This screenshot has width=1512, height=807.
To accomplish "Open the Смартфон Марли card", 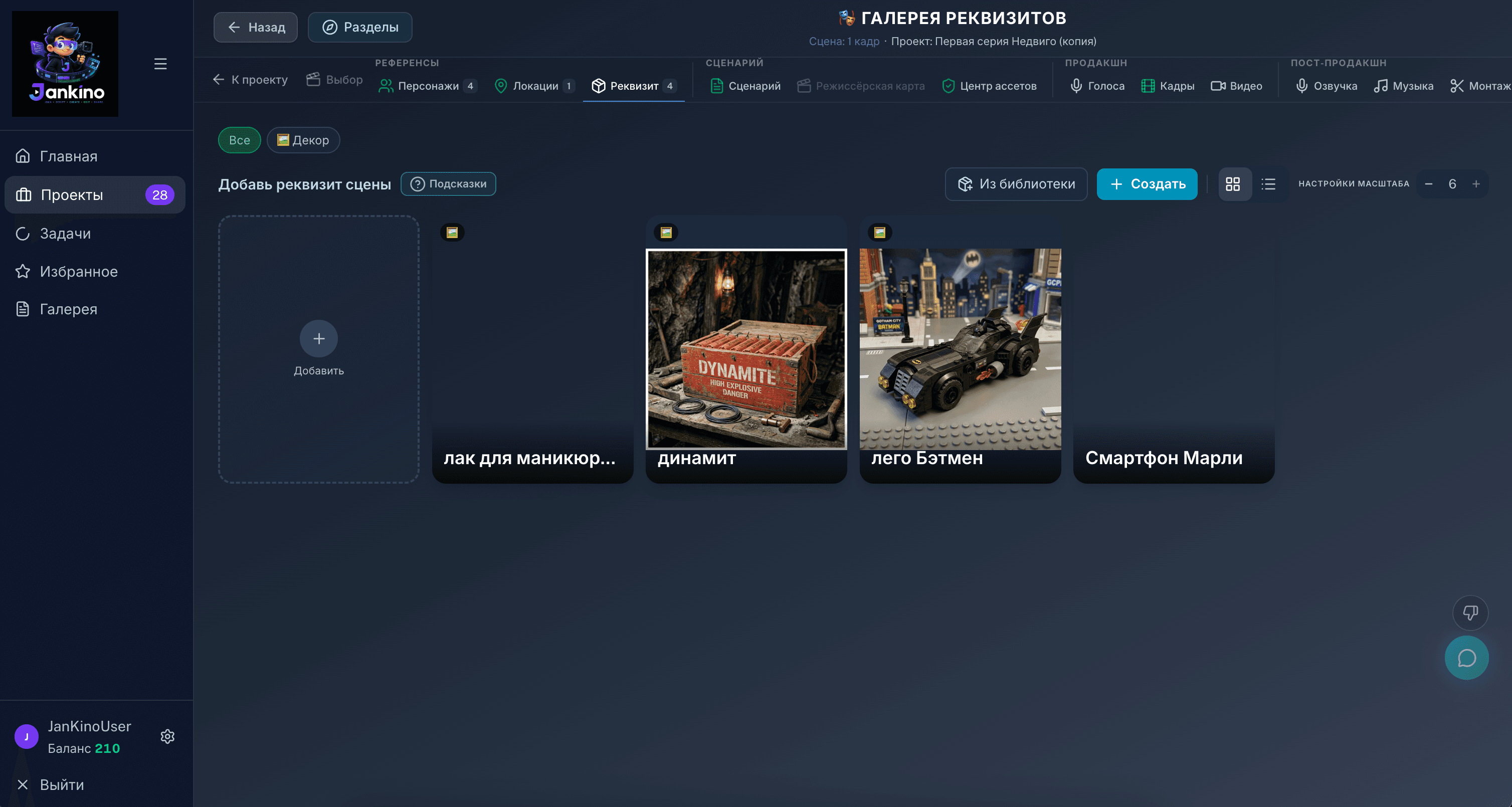I will [x=1174, y=349].
